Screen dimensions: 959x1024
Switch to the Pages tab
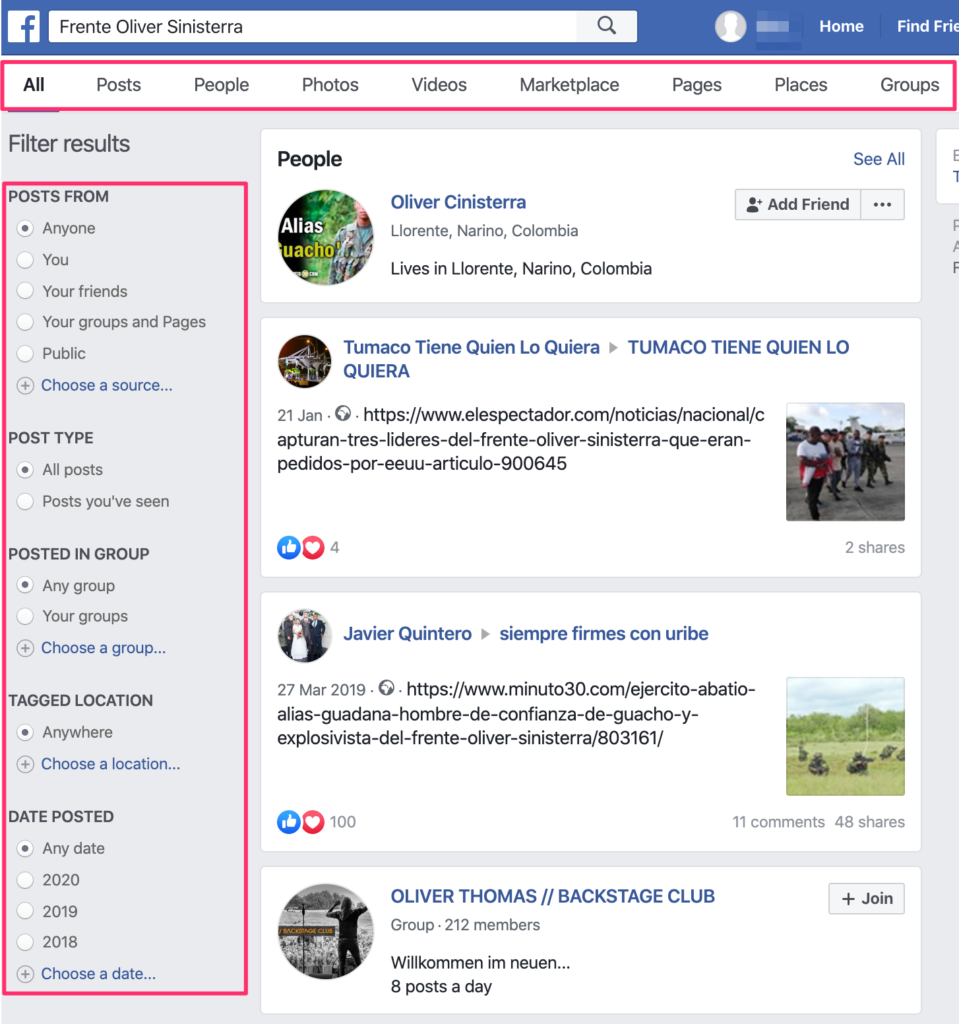[696, 85]
